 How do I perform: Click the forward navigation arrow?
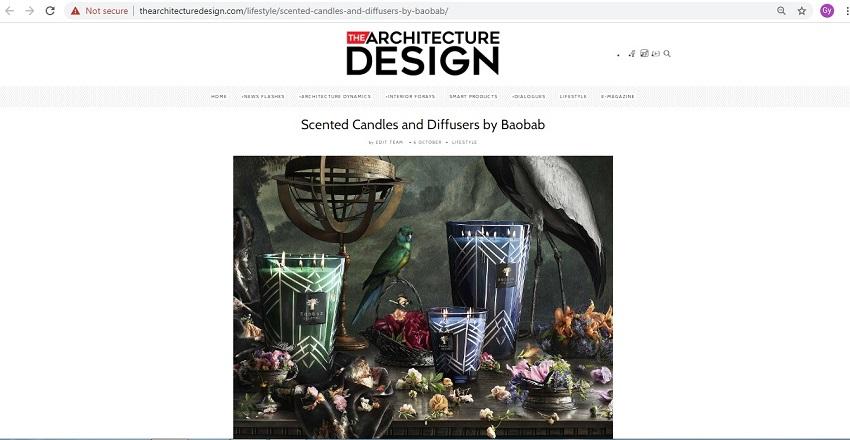tap(29, 11)
